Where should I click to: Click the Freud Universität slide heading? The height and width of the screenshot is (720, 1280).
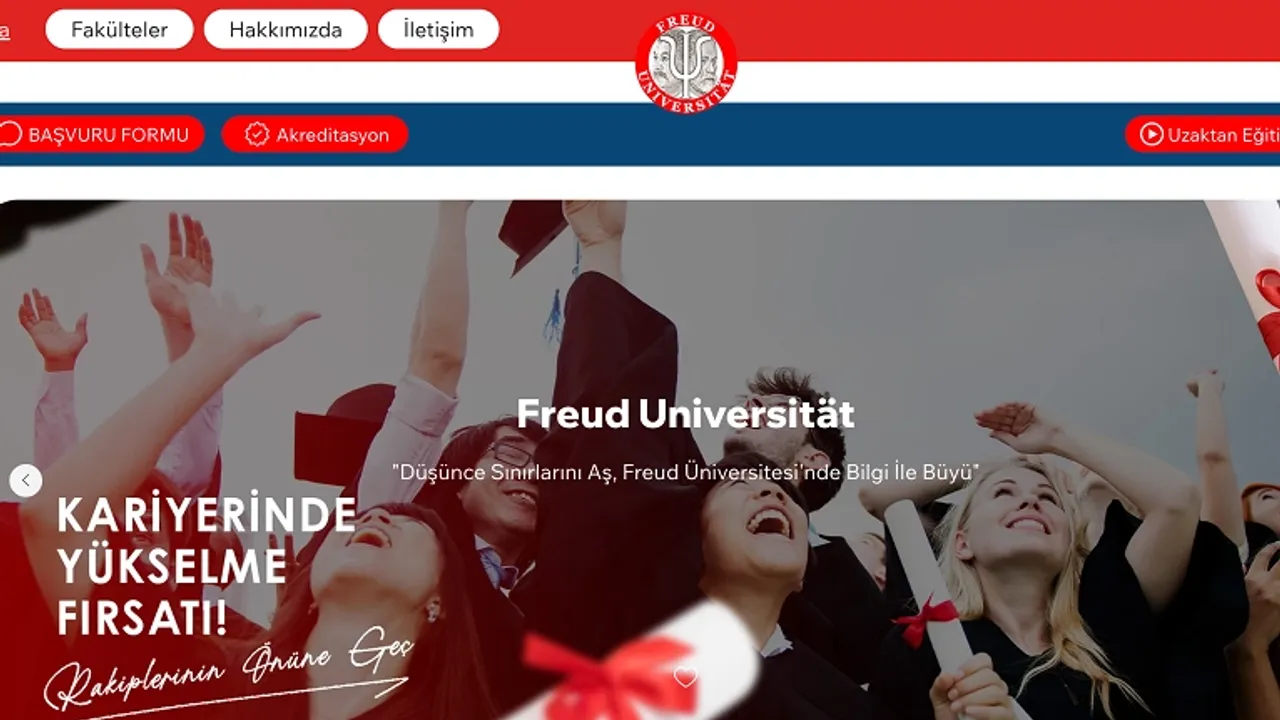(x=685, y=413)
